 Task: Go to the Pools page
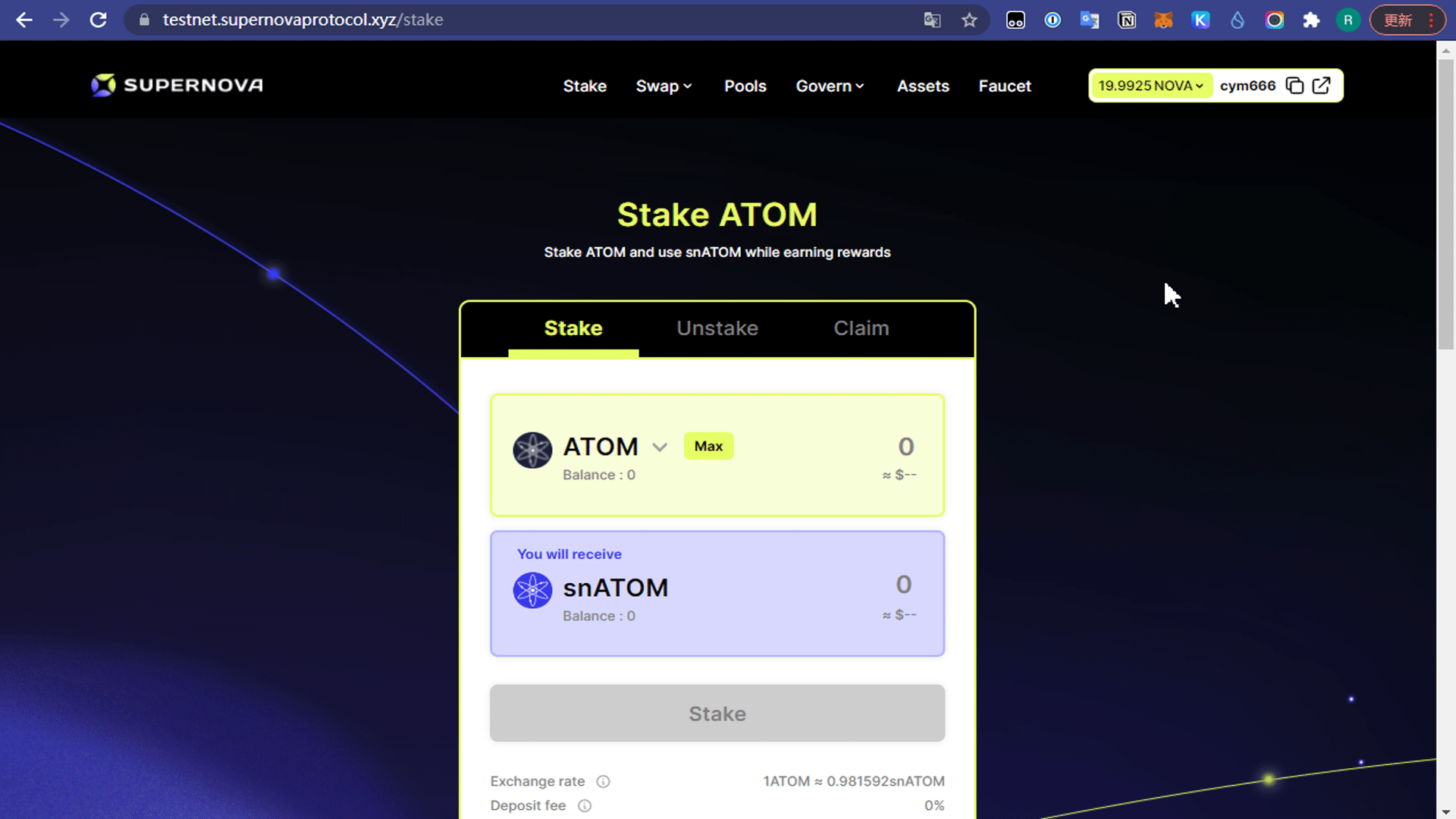coord(745,86)
